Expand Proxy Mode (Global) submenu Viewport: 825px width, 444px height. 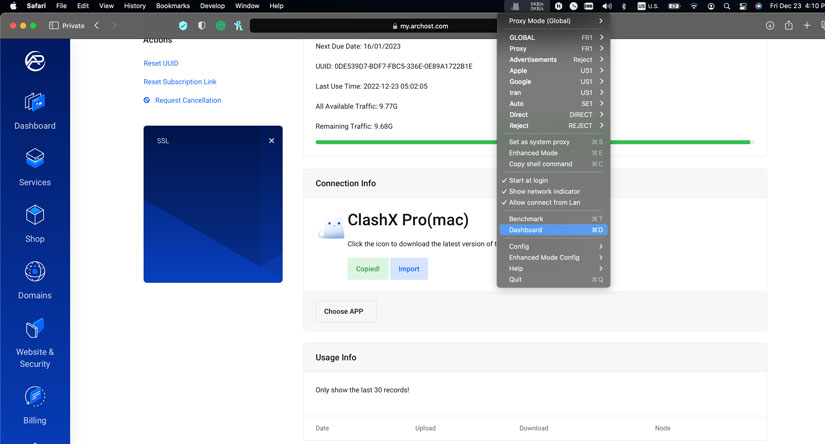pos(554,21)
